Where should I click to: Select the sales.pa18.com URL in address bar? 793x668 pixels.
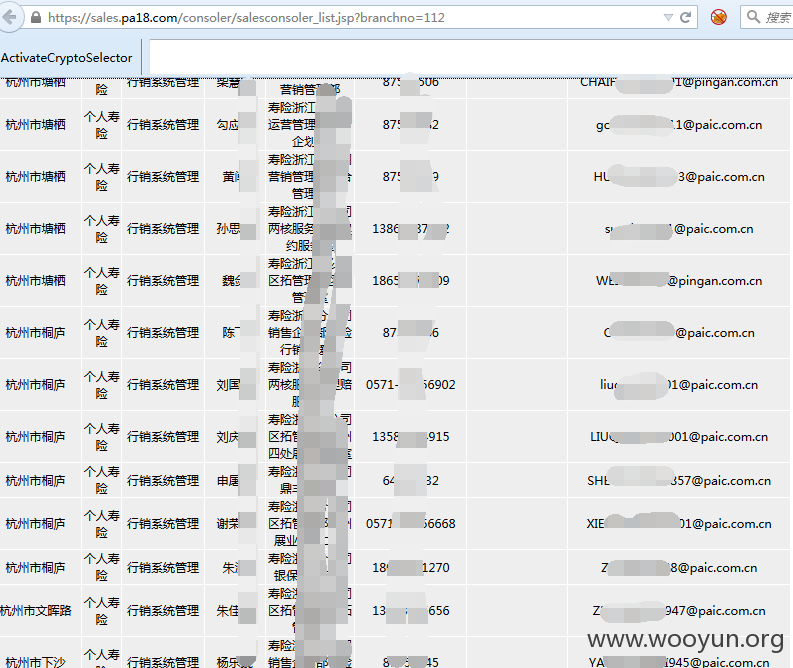tap(246, 18)
